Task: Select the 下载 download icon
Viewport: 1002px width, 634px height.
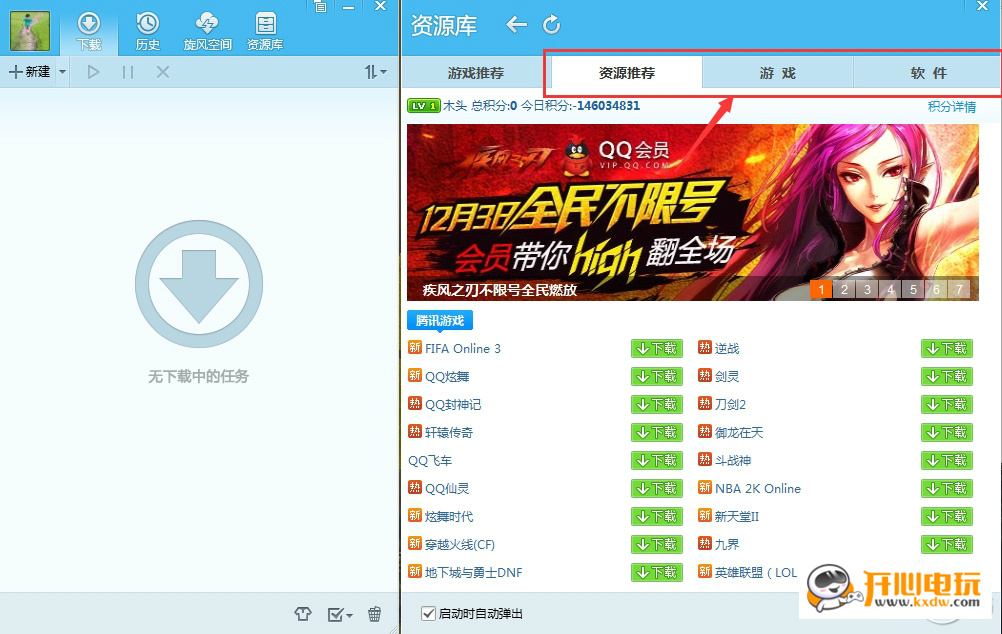Action: (x=89, y=28)
